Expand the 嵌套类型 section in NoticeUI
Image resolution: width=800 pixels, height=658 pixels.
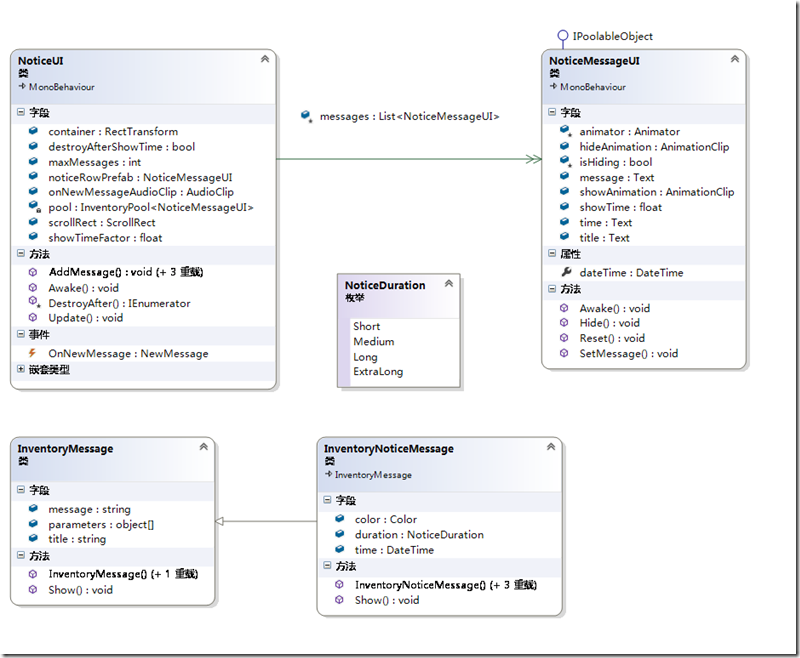coord(19,370)
